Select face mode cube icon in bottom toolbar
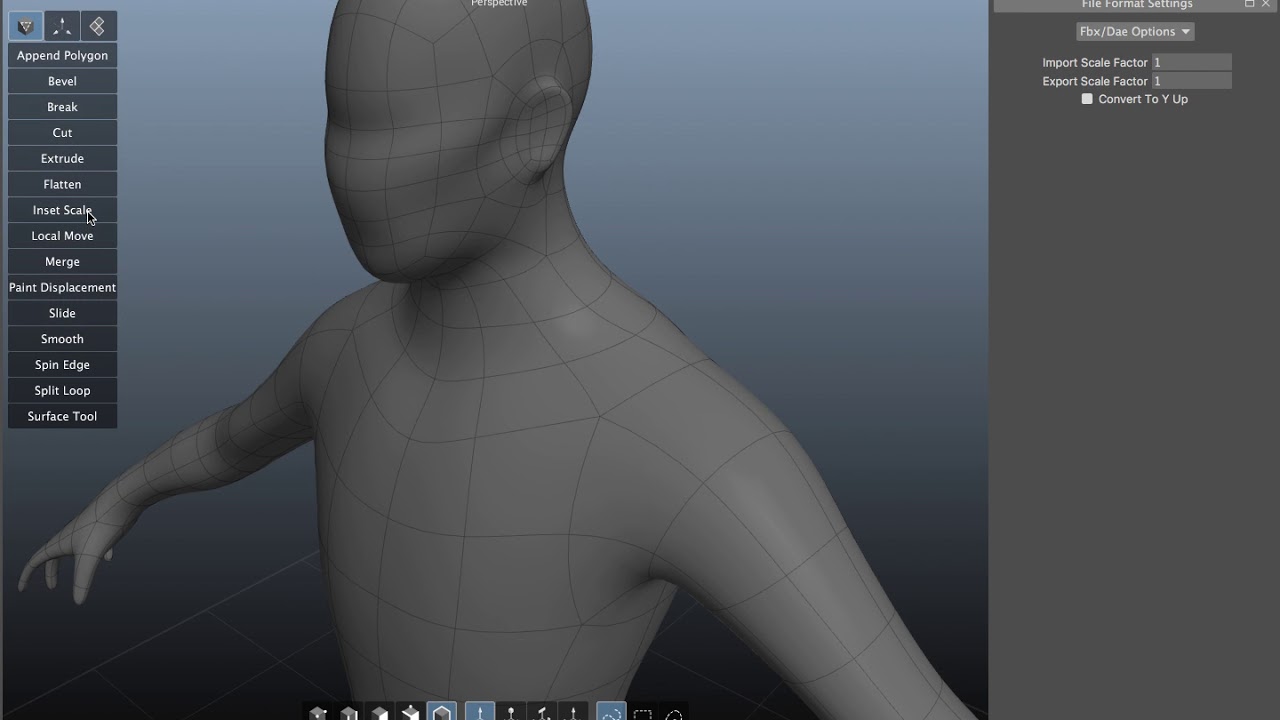 [x=380, y=713]
